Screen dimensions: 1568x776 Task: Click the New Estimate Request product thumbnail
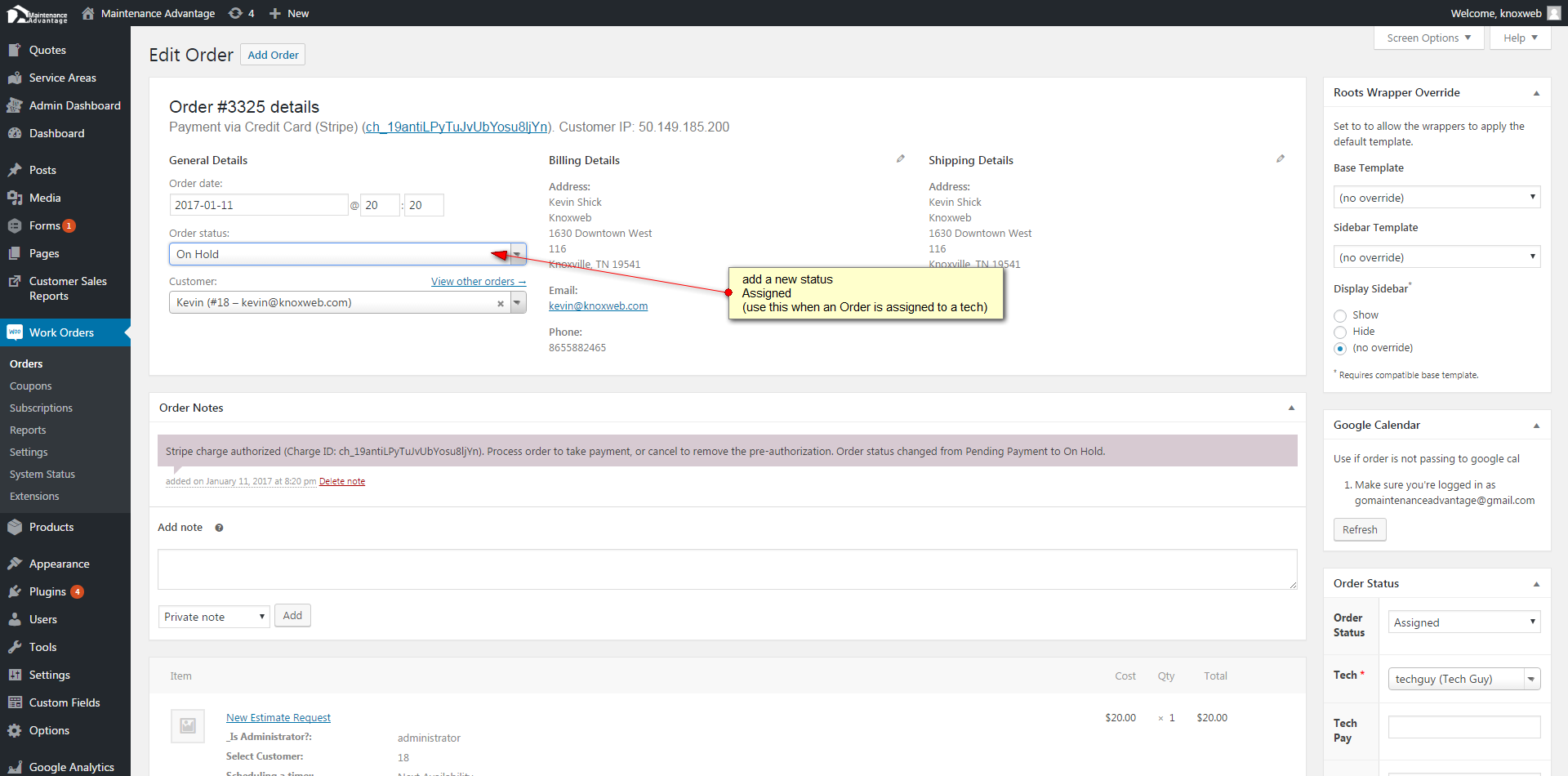pyautogui.click(x=188, y=725)
